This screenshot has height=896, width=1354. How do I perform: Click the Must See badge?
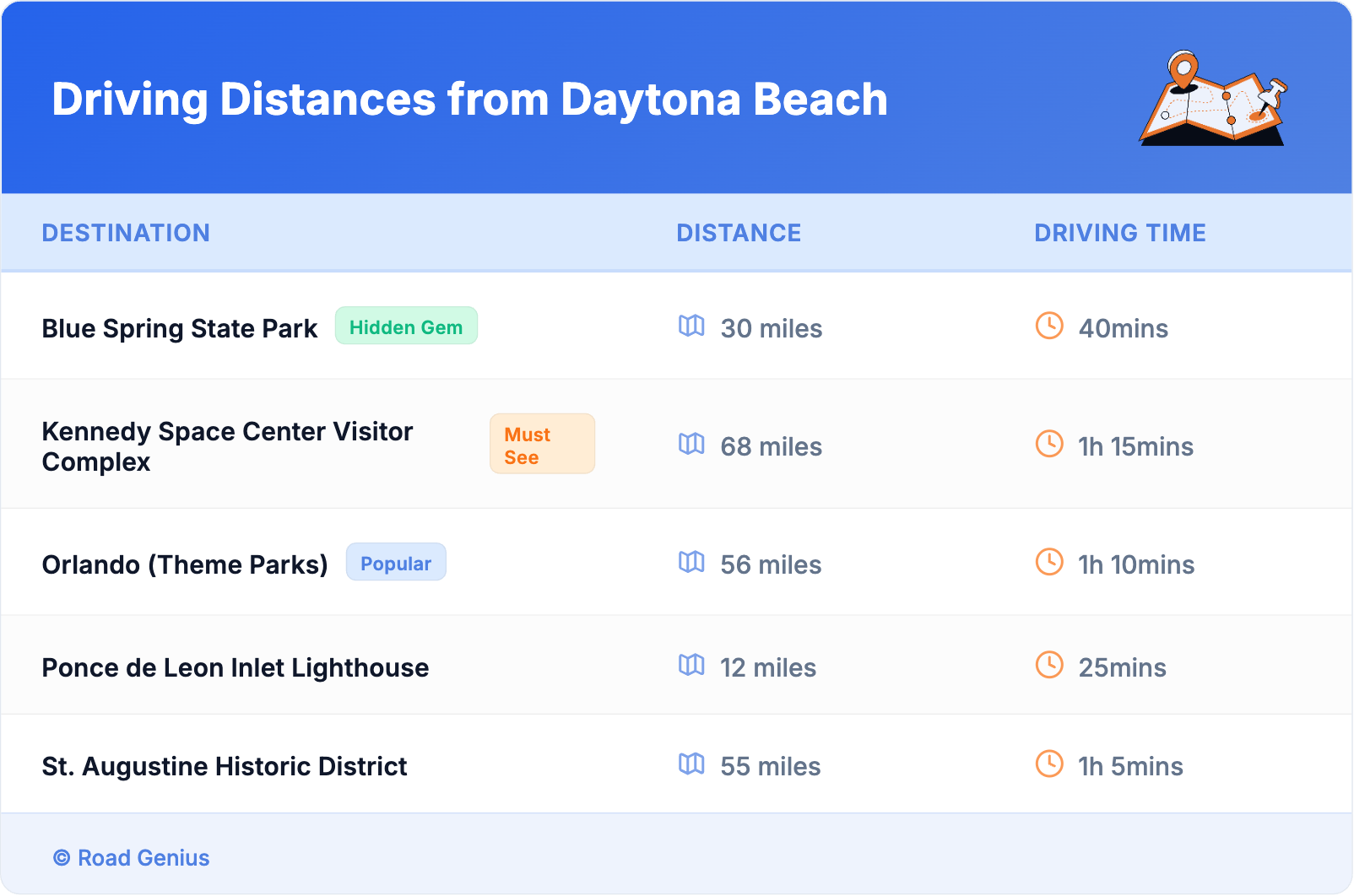(x=542, y=445)
